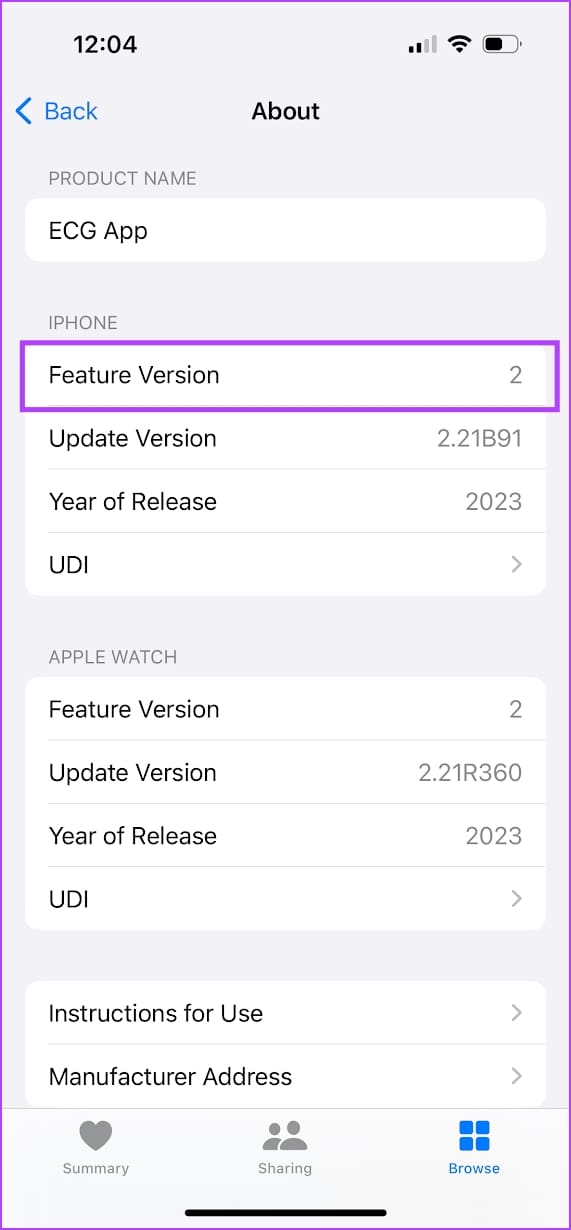571x1230 pixels.
Task: Open Manufacturer Address chevron
Action: point(516,1076)
